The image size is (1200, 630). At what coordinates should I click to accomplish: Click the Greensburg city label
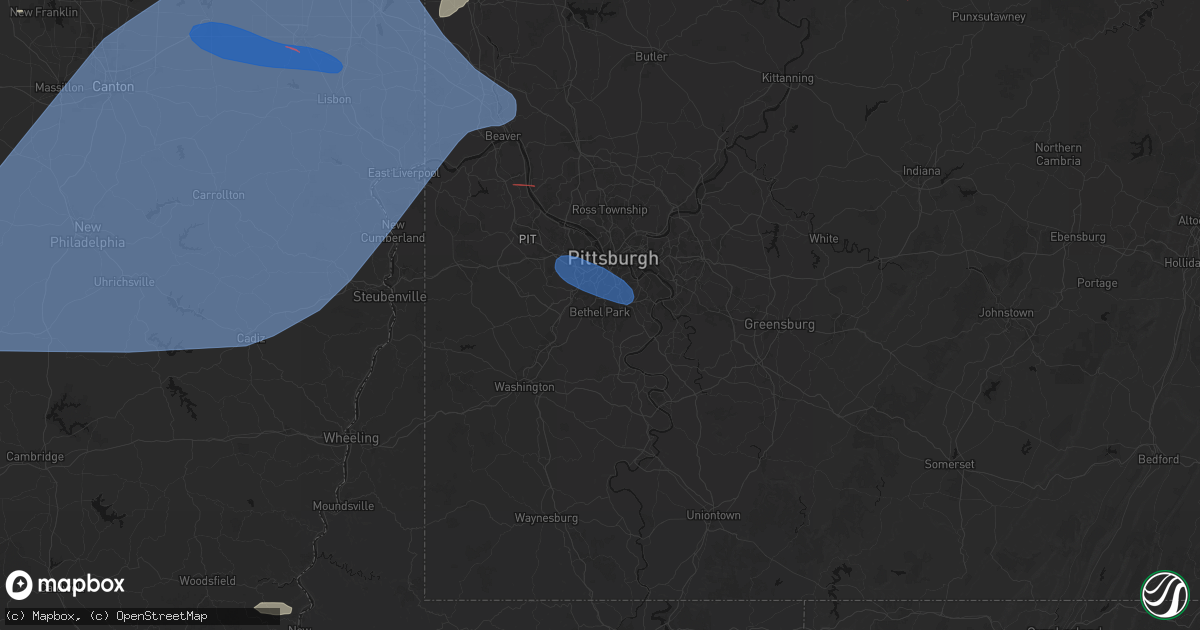pos(780,325)
